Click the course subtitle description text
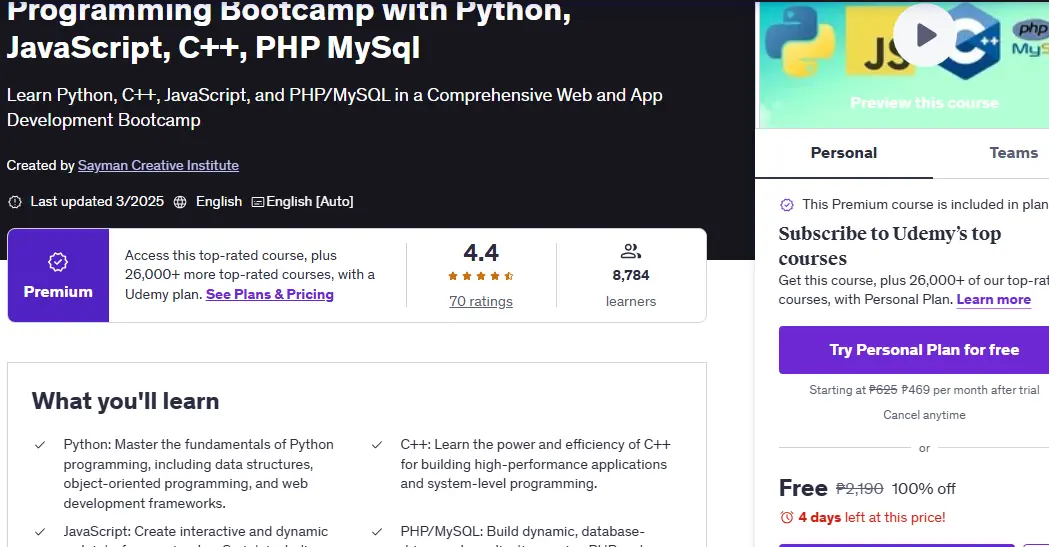 [x=335, y=108]
